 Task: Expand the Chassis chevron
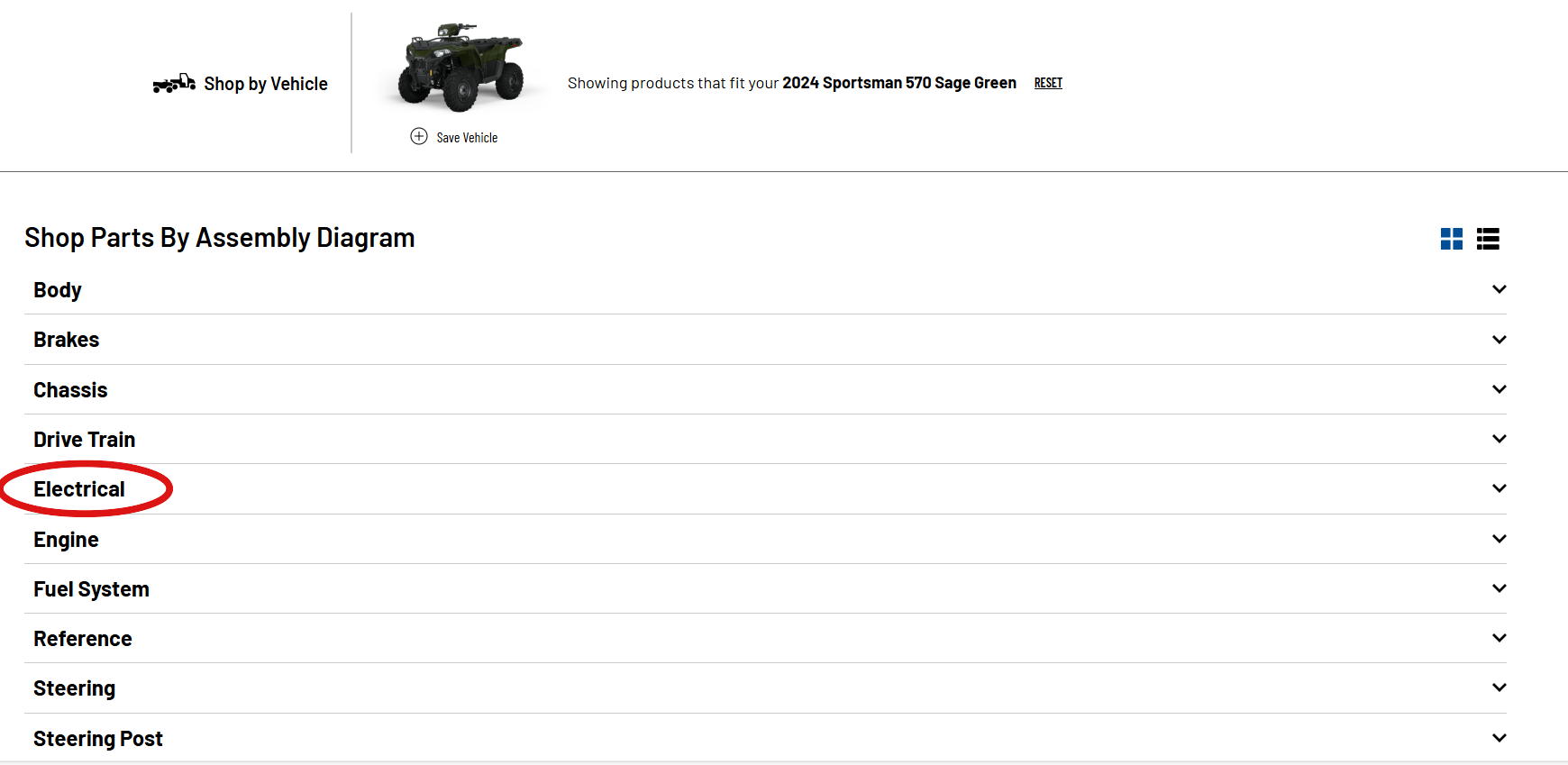coord(1499,389)
